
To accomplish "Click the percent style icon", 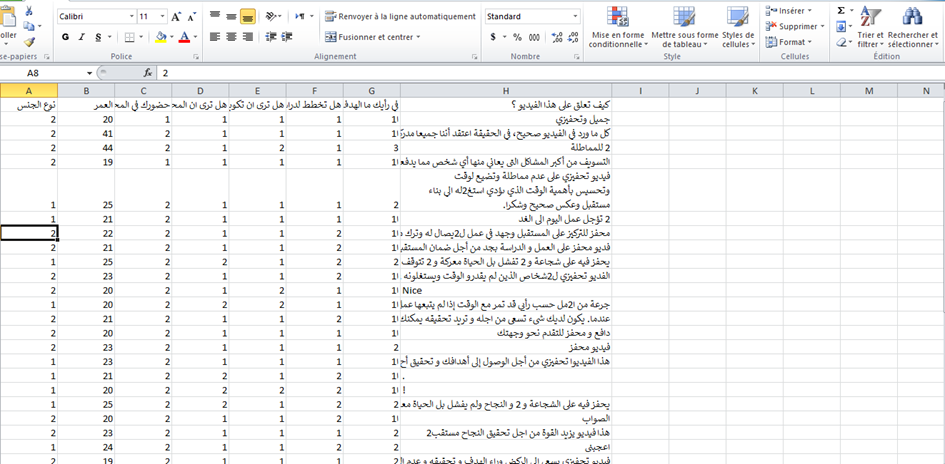I will (x=515, y=37).
